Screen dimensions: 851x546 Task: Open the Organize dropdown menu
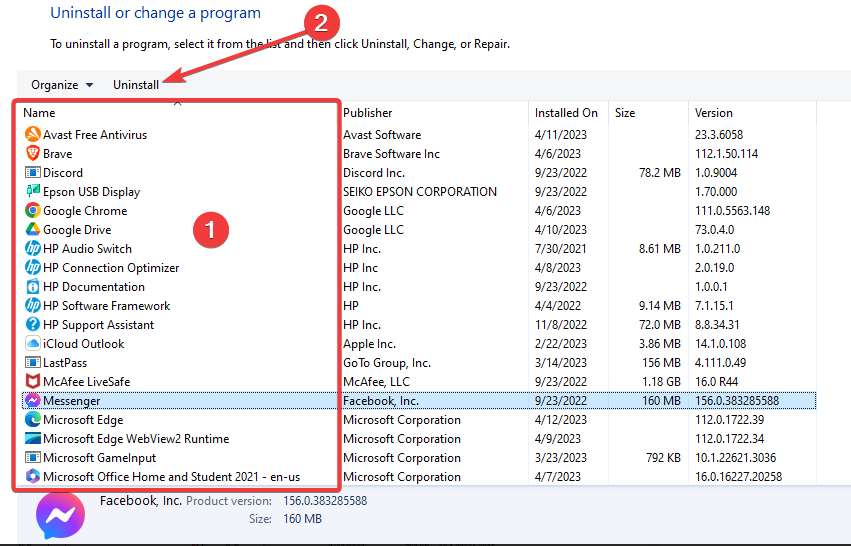tap(62, 85)
